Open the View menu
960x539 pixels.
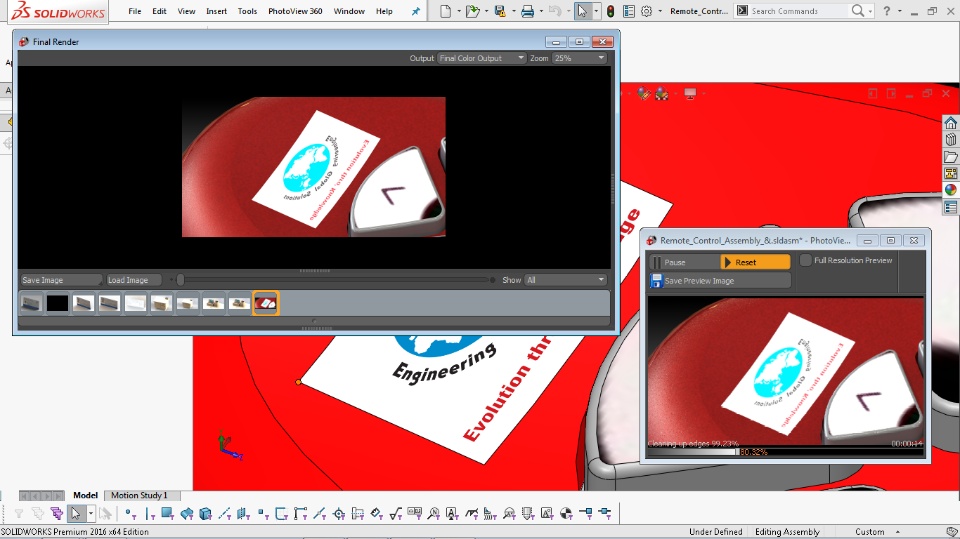186,11
